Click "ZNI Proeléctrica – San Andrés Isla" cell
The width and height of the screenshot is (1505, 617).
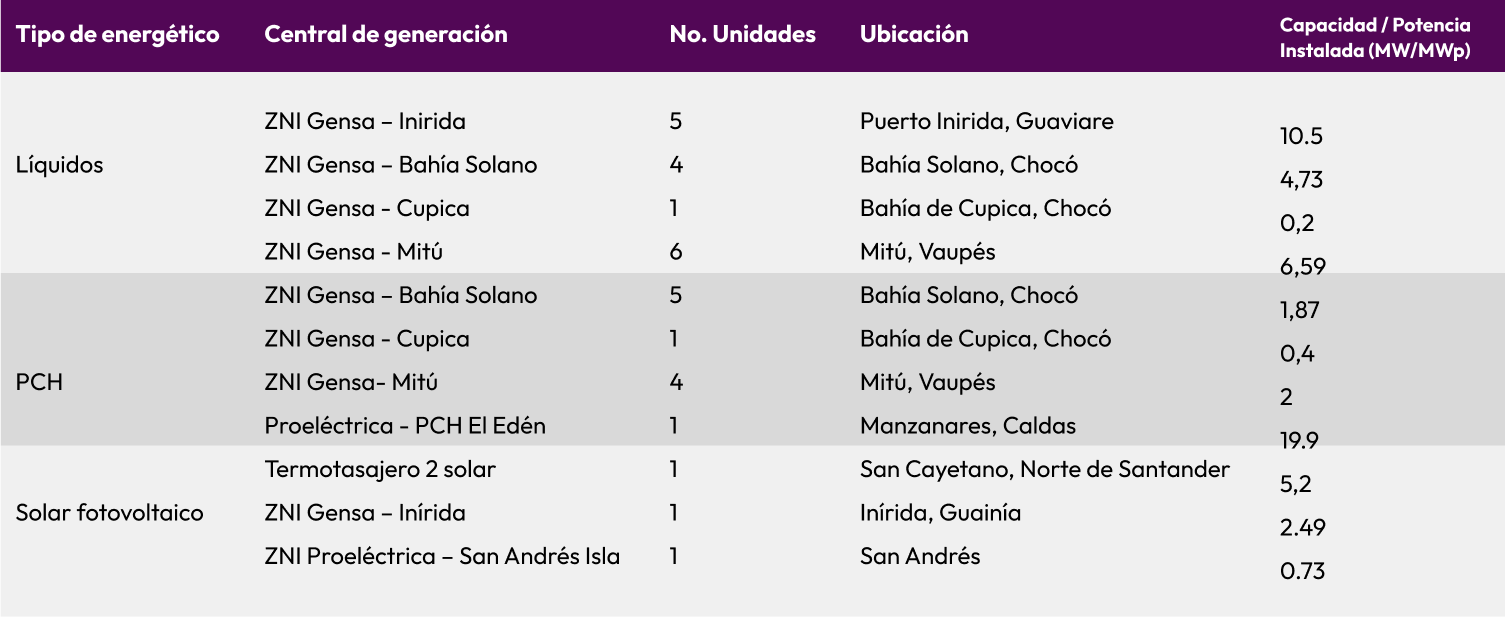[x=442, y=556]
